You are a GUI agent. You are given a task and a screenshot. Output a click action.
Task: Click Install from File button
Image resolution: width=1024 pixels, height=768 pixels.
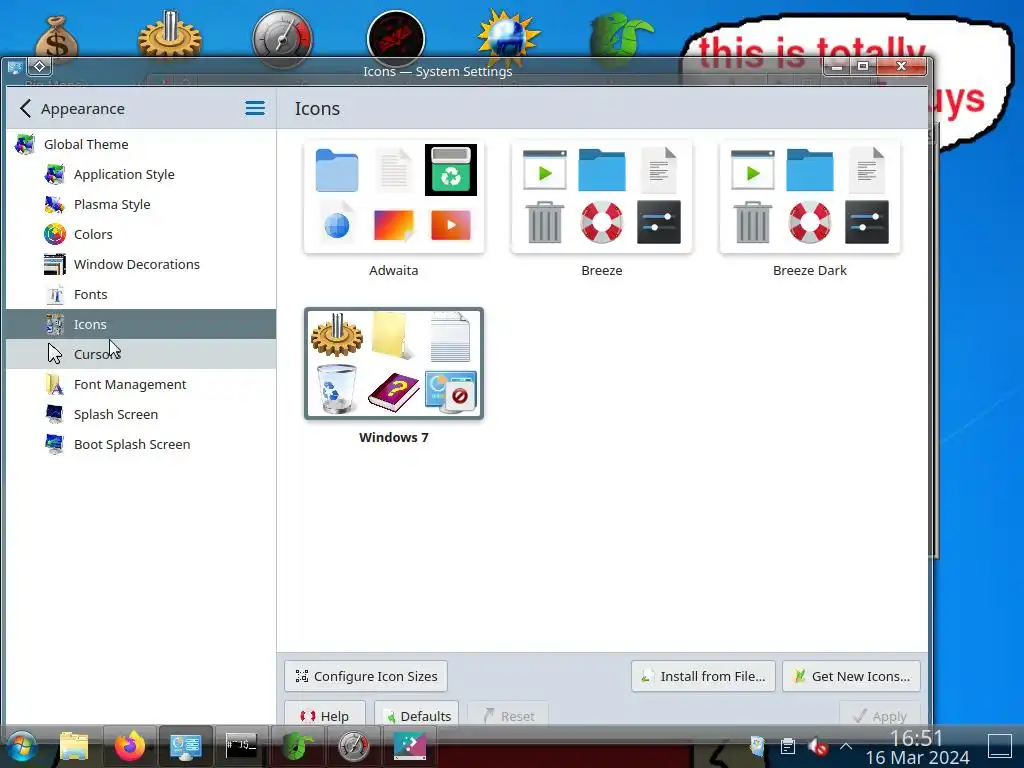pyautogui.click(x=703, y=677)
